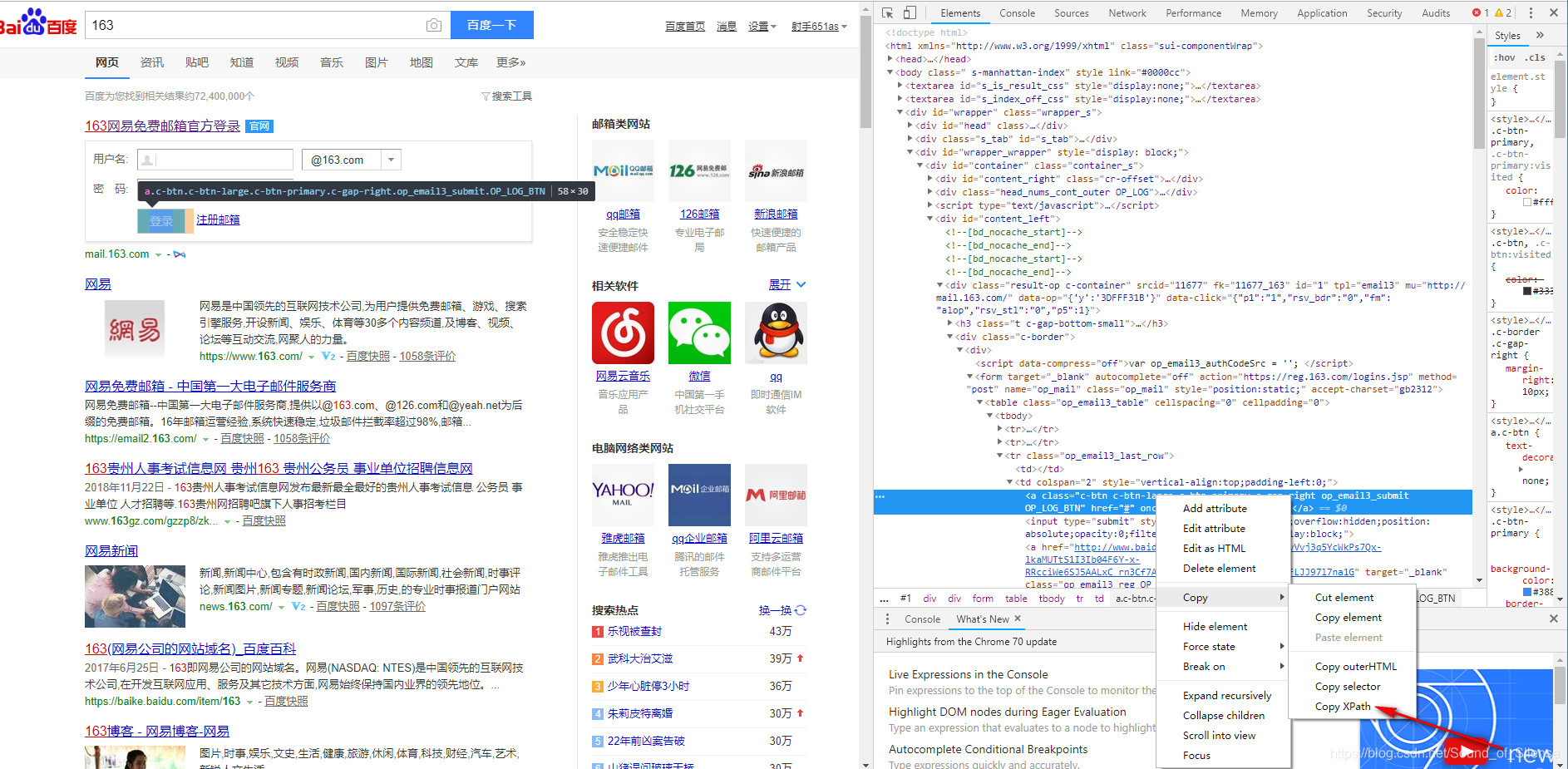
Task: Open the 网易云音乐 app icon
Action: click(x=623, y=333)
